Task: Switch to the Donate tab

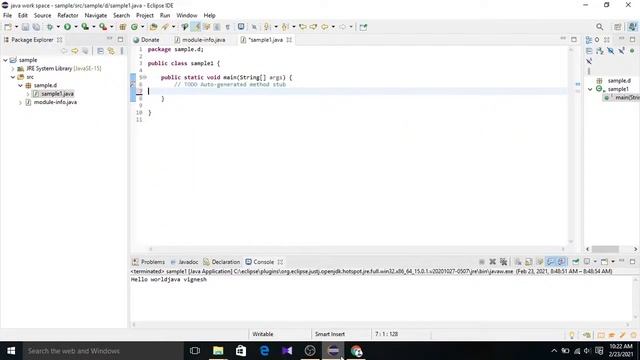Action: click(146, 40)
